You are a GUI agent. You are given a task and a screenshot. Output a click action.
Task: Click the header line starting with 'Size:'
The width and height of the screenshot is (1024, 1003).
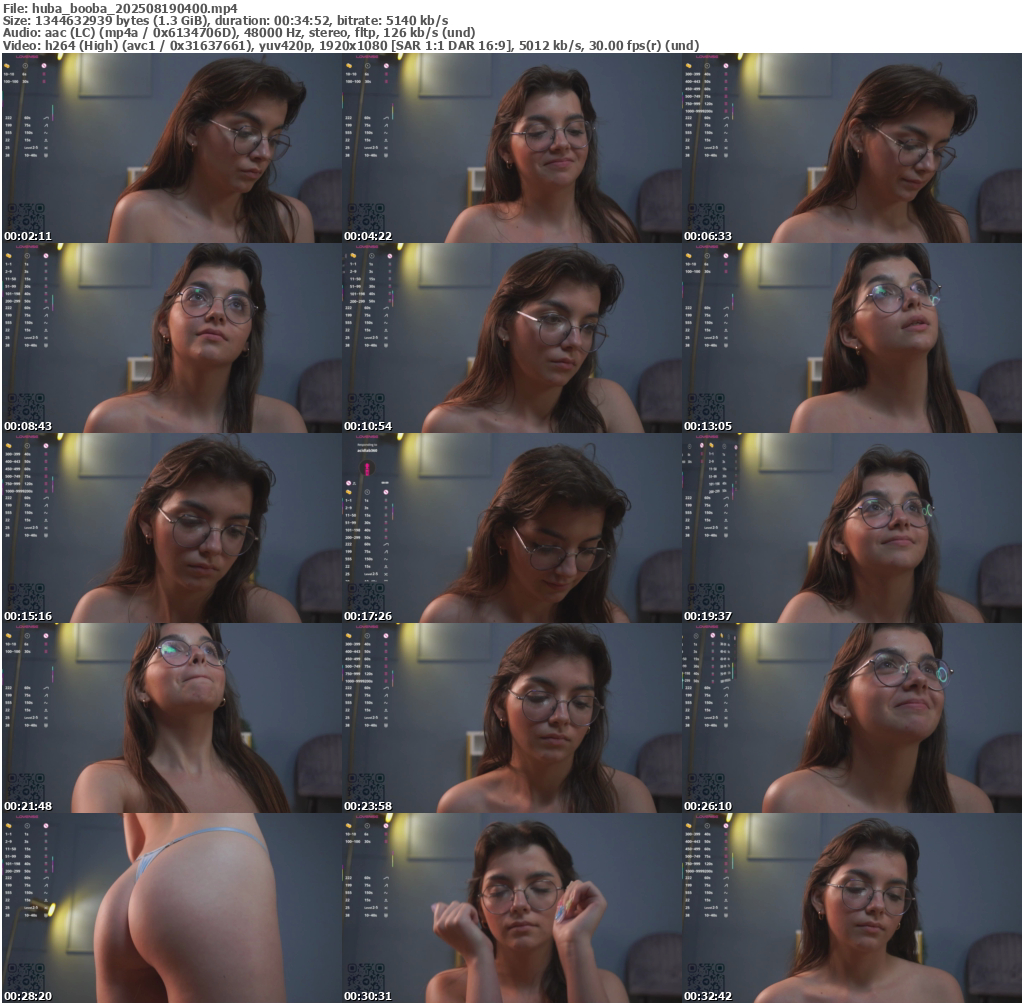click(225, 21)
